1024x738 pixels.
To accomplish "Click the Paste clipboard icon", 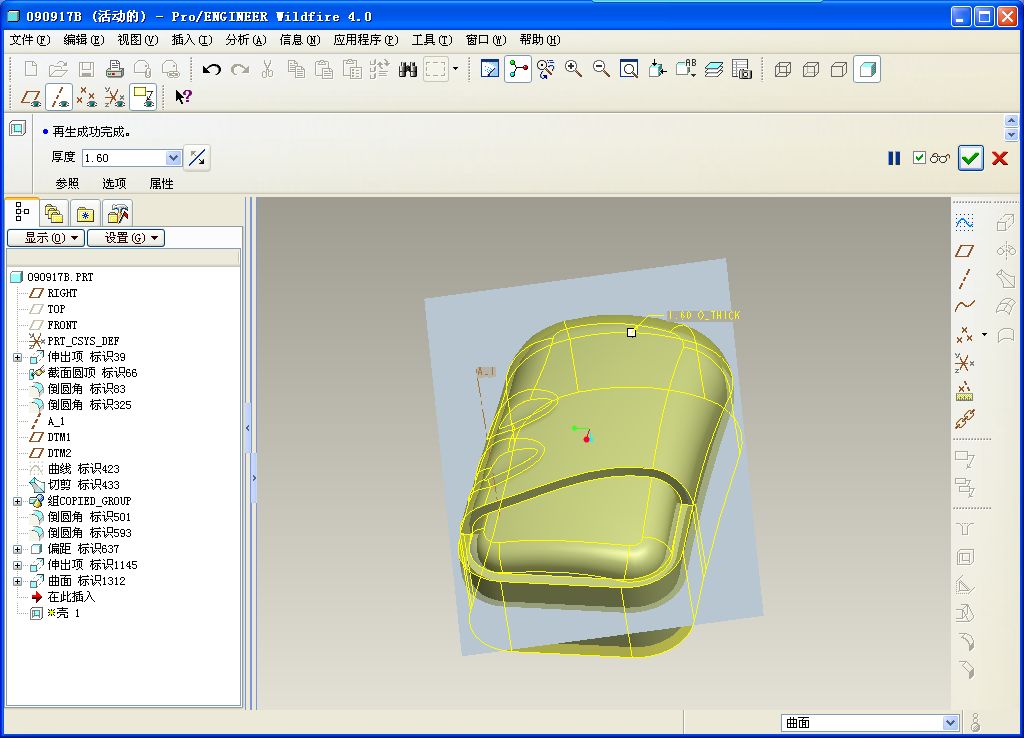I will point(324,69).
